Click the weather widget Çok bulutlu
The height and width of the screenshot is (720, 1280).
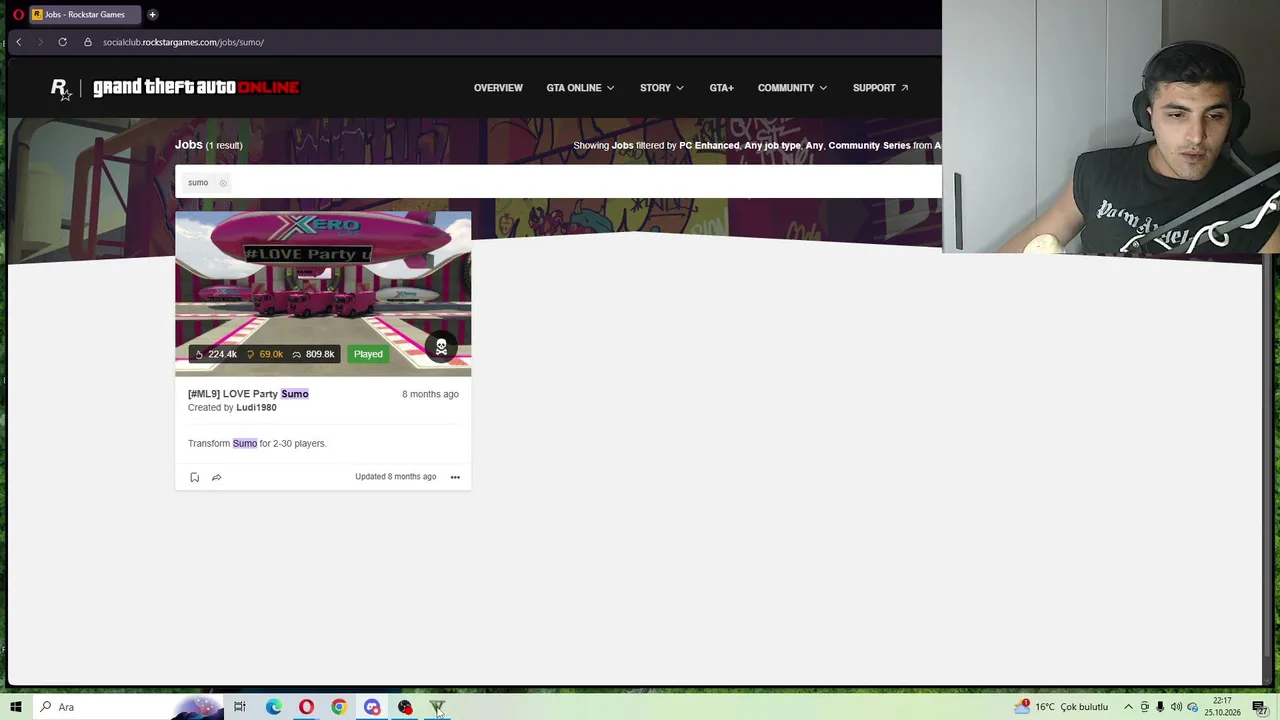tap(1062, 707)
